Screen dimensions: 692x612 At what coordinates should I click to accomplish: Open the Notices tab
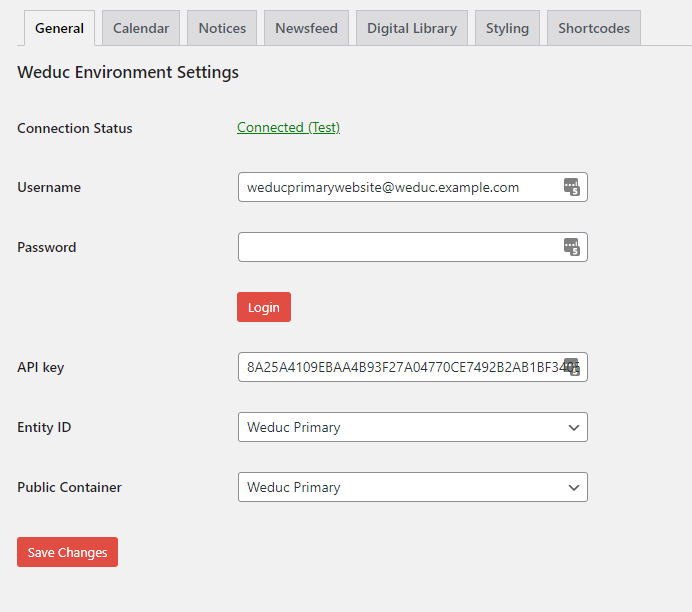(x=222, y=28)
